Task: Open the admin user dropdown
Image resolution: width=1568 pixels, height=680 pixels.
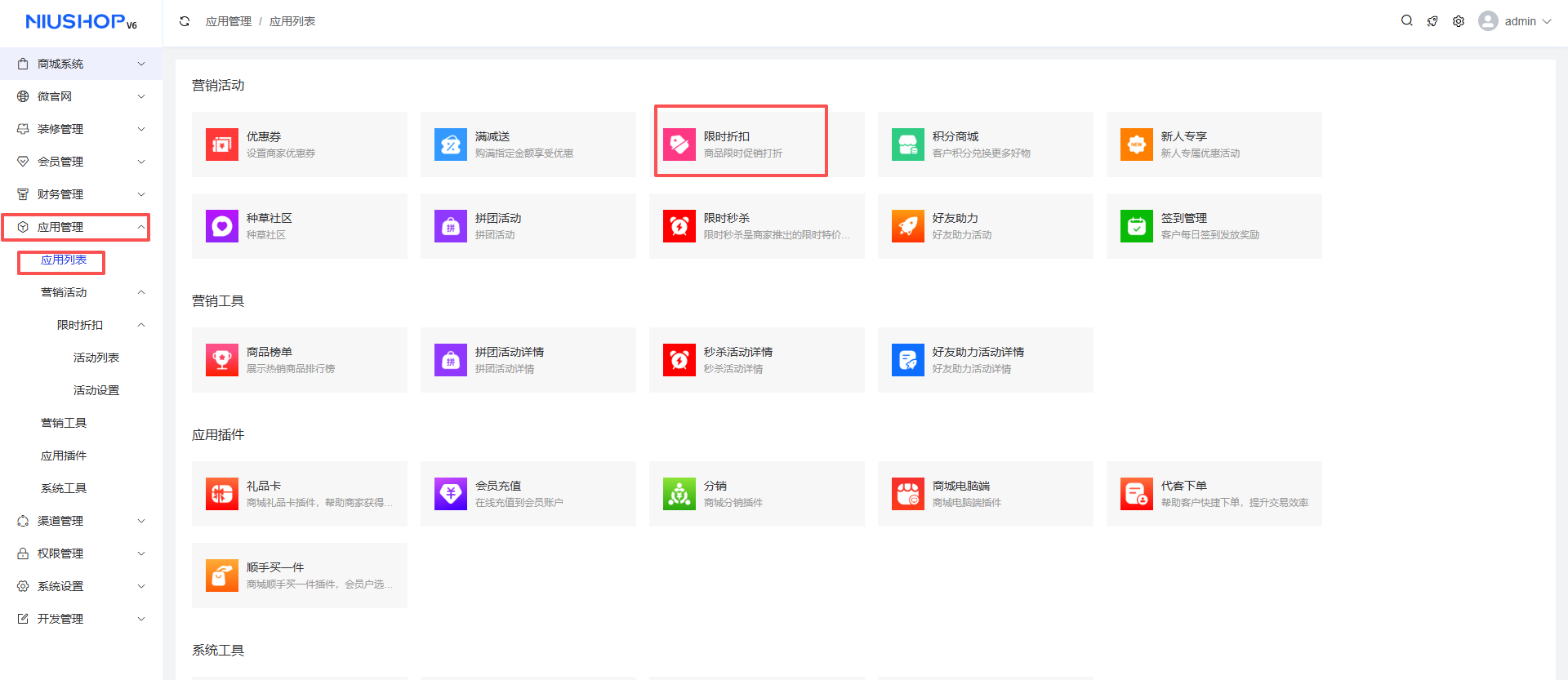Action: click(1515, 21)
